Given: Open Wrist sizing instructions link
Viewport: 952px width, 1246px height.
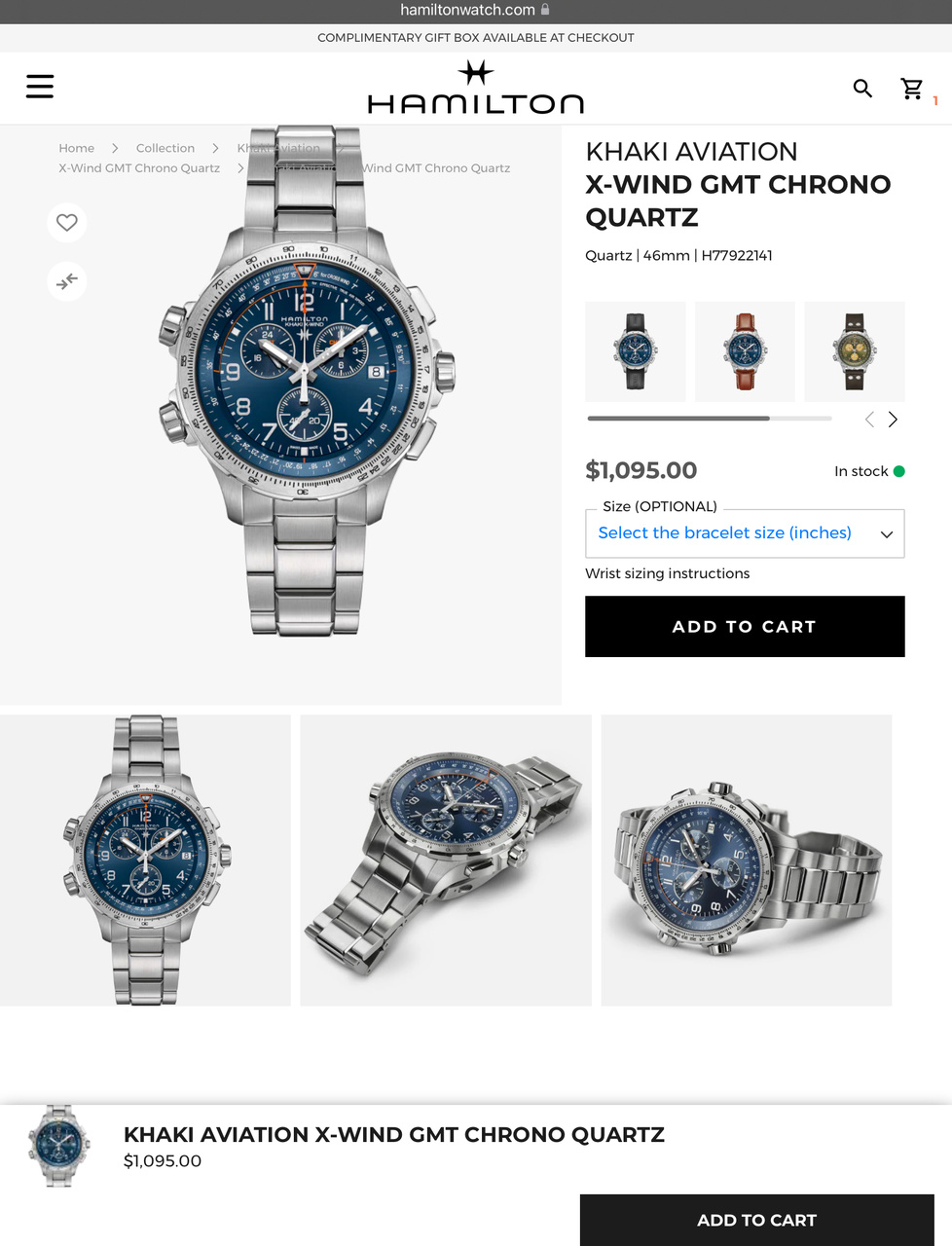Looking at the screenshot, I should (x=668, y=573).
